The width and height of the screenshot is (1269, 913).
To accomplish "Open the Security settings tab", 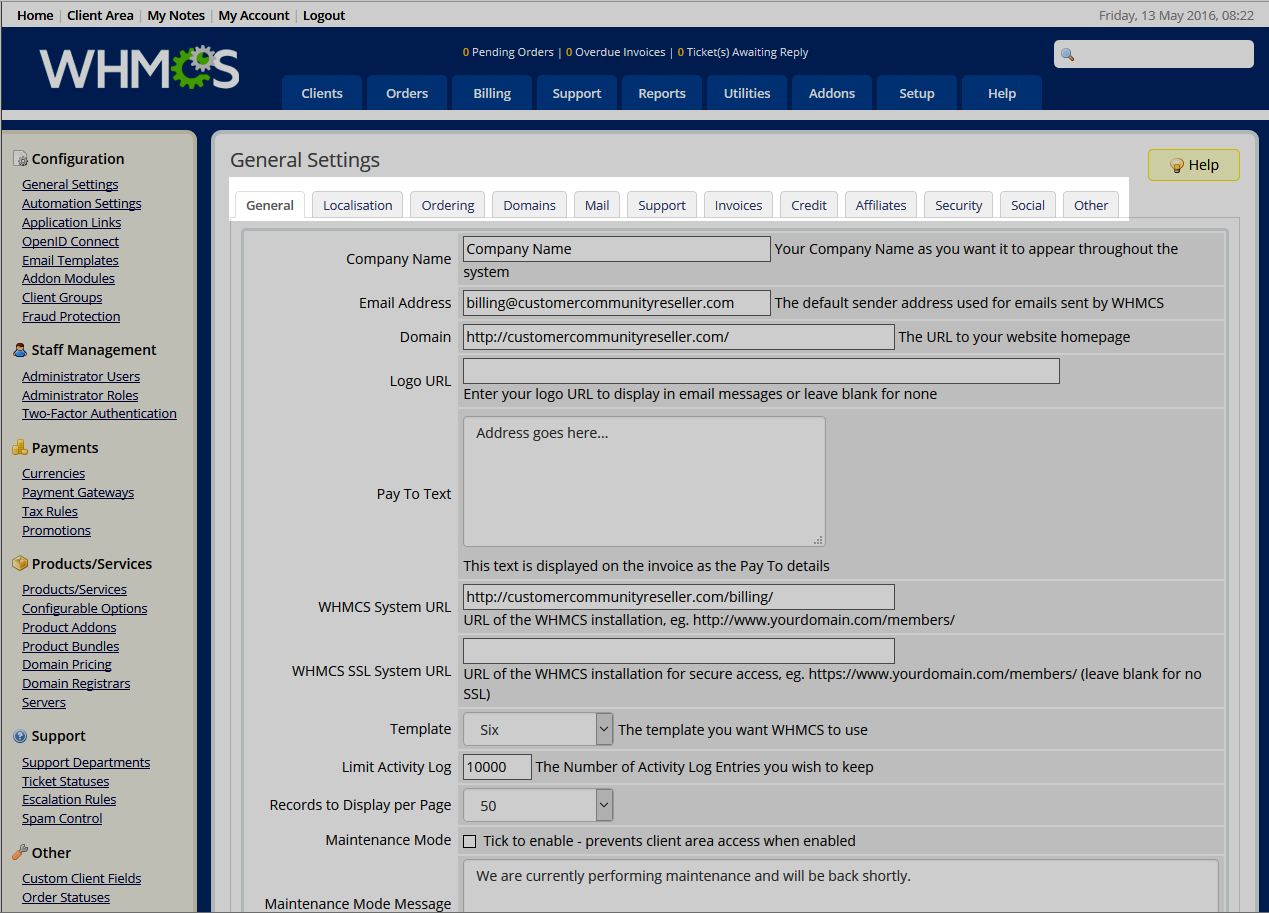I will click(x=958, y=205).
